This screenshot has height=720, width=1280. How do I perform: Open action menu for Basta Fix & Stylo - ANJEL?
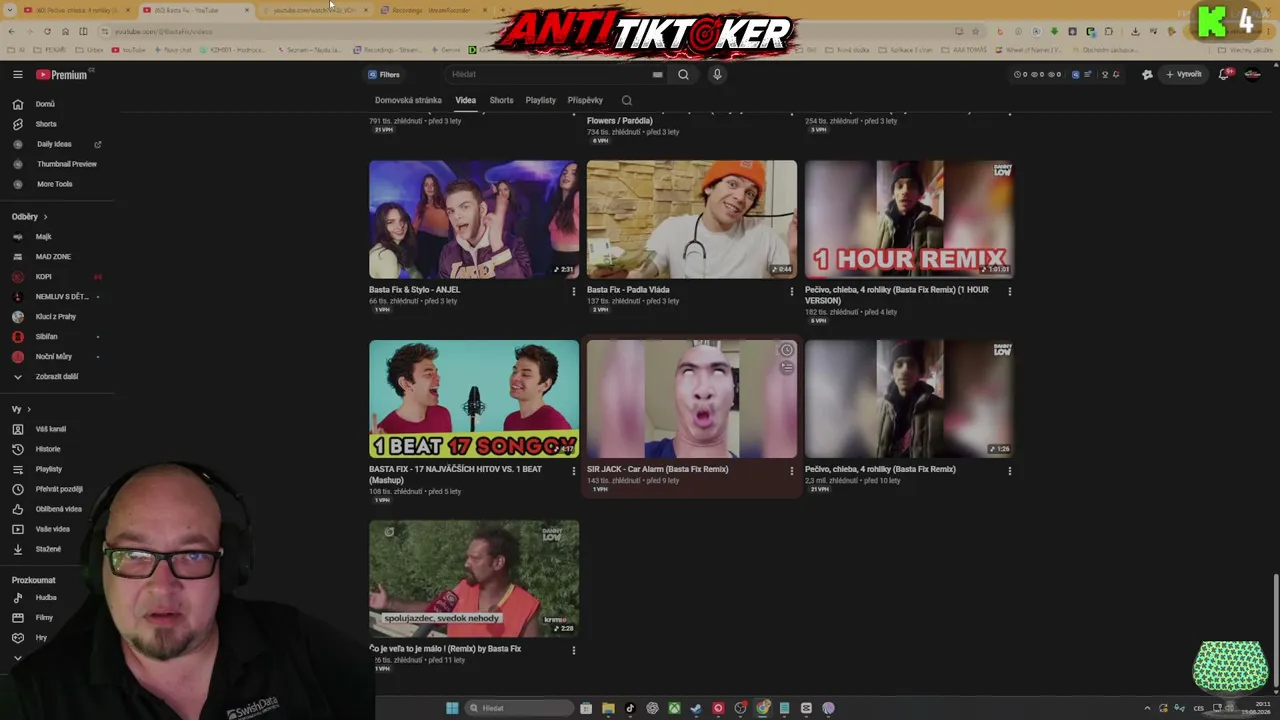[573, 291]
